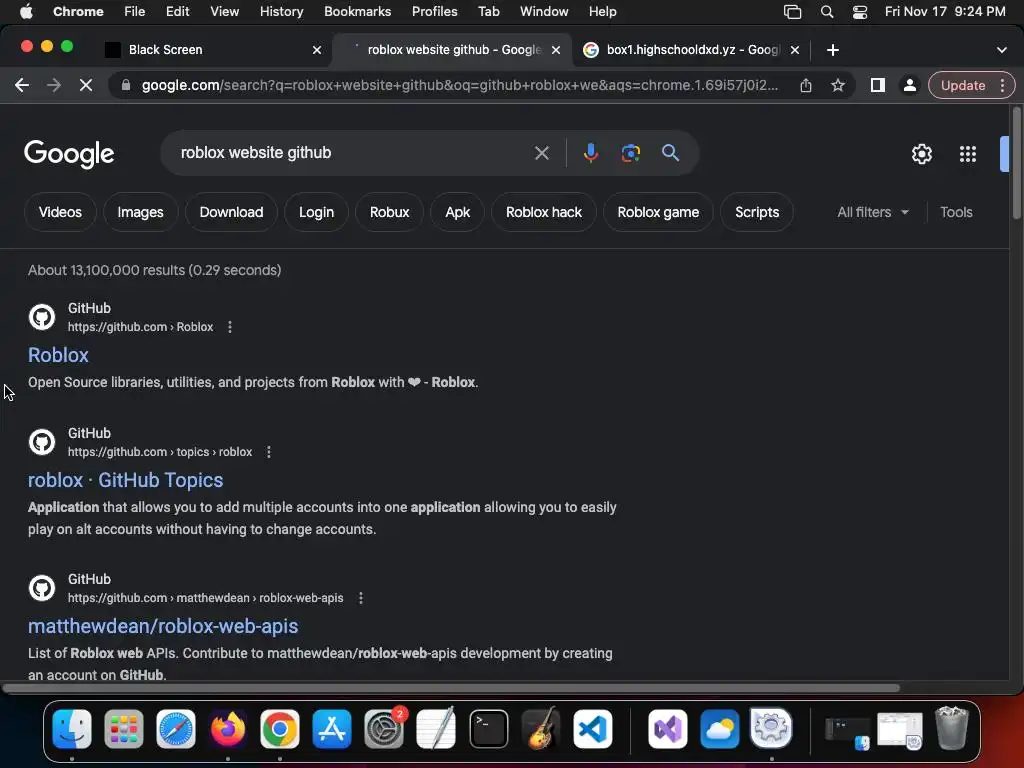Filter results by Videos
The width and height of the screenshot is (1024, 768).
click(60, 212)
